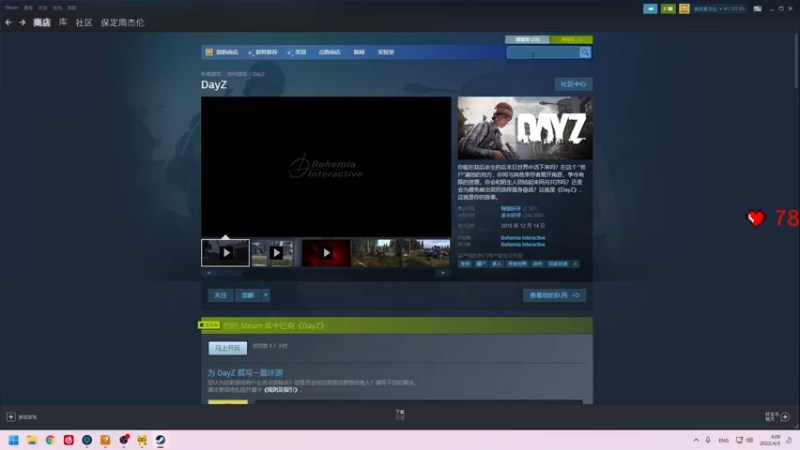Click the action games breadcrumb link

pyautogui.click(x=237, y=74)
